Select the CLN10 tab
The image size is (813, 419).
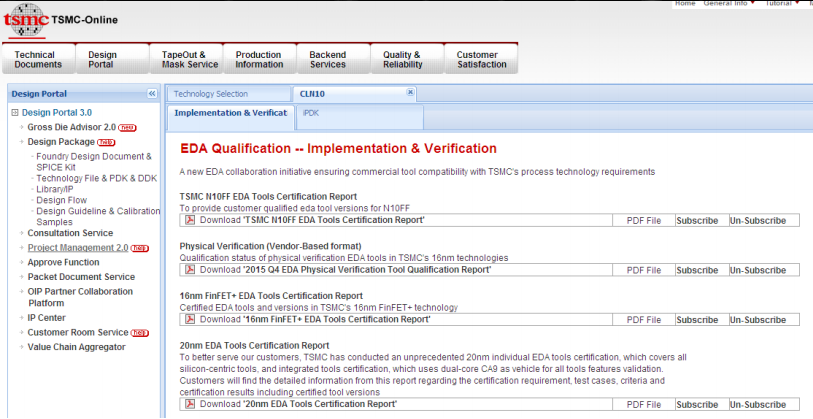coord(353,94)
